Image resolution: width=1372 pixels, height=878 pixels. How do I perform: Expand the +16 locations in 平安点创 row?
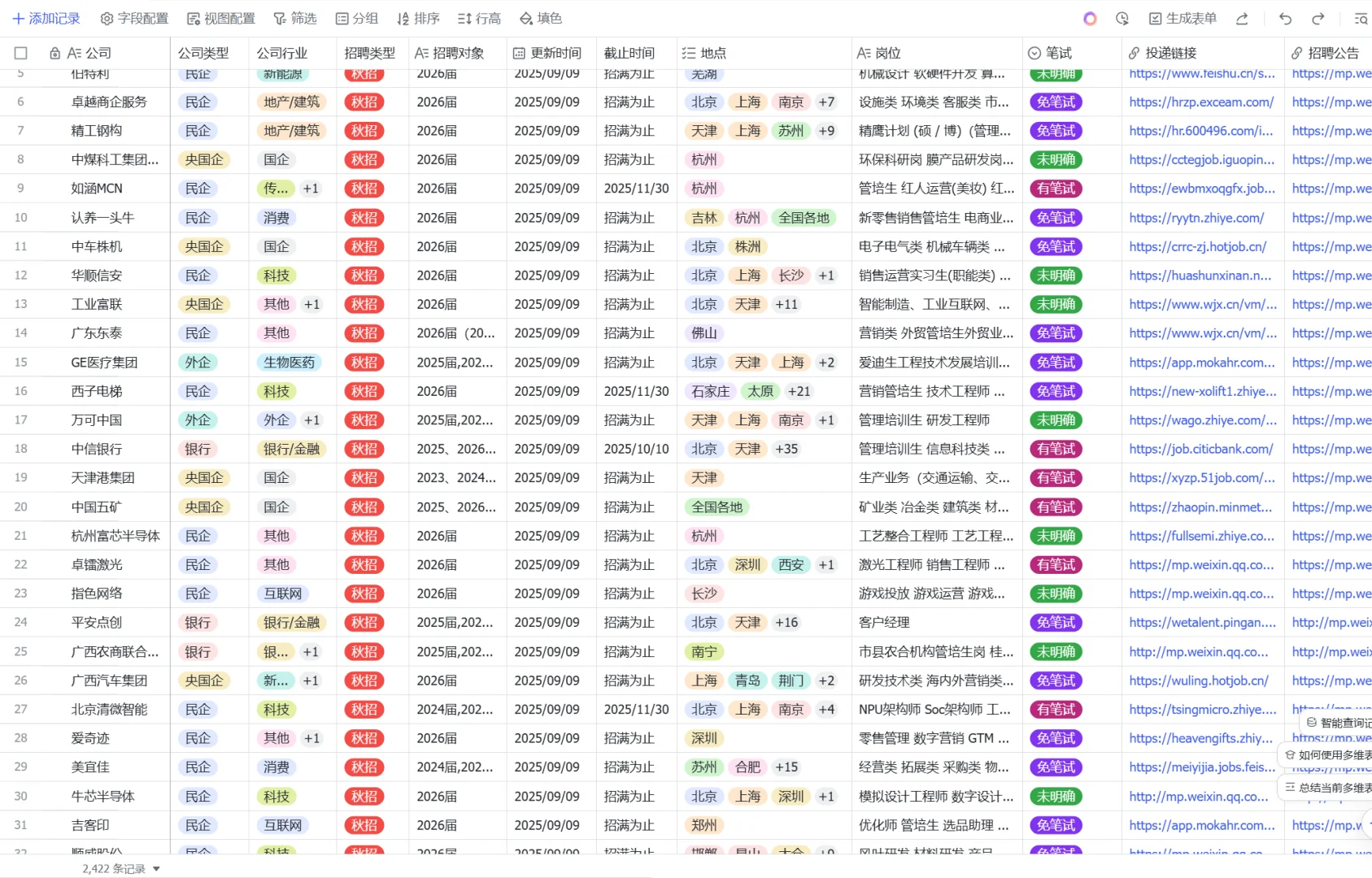[786, 623]
